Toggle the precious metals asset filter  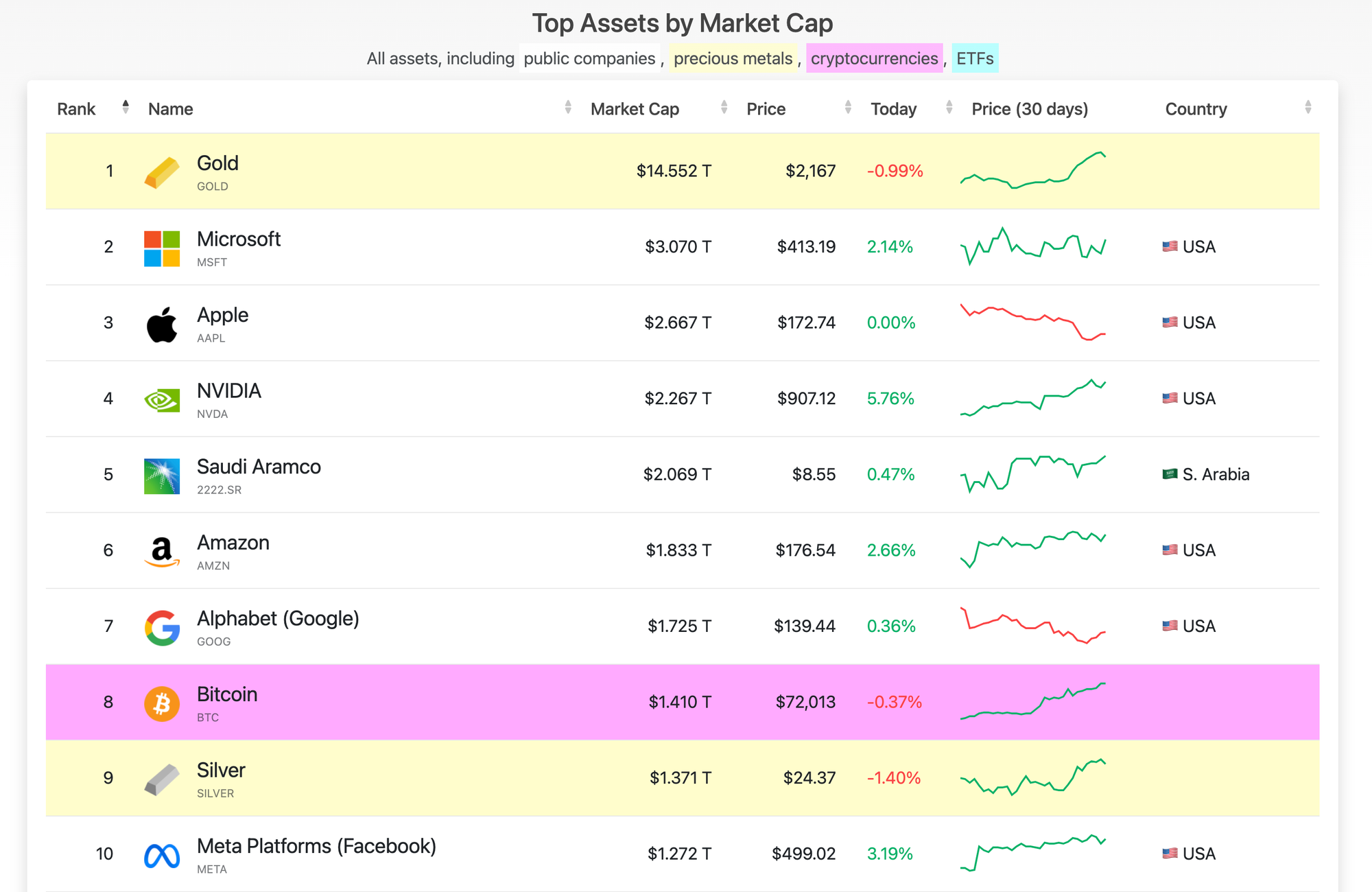(733, 58)
